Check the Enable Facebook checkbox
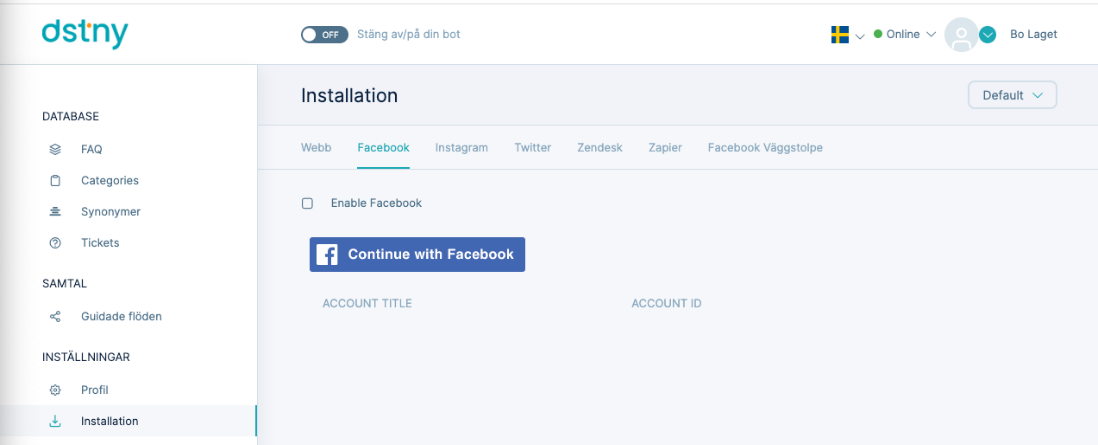1098x445 pixels. point(307,203)
